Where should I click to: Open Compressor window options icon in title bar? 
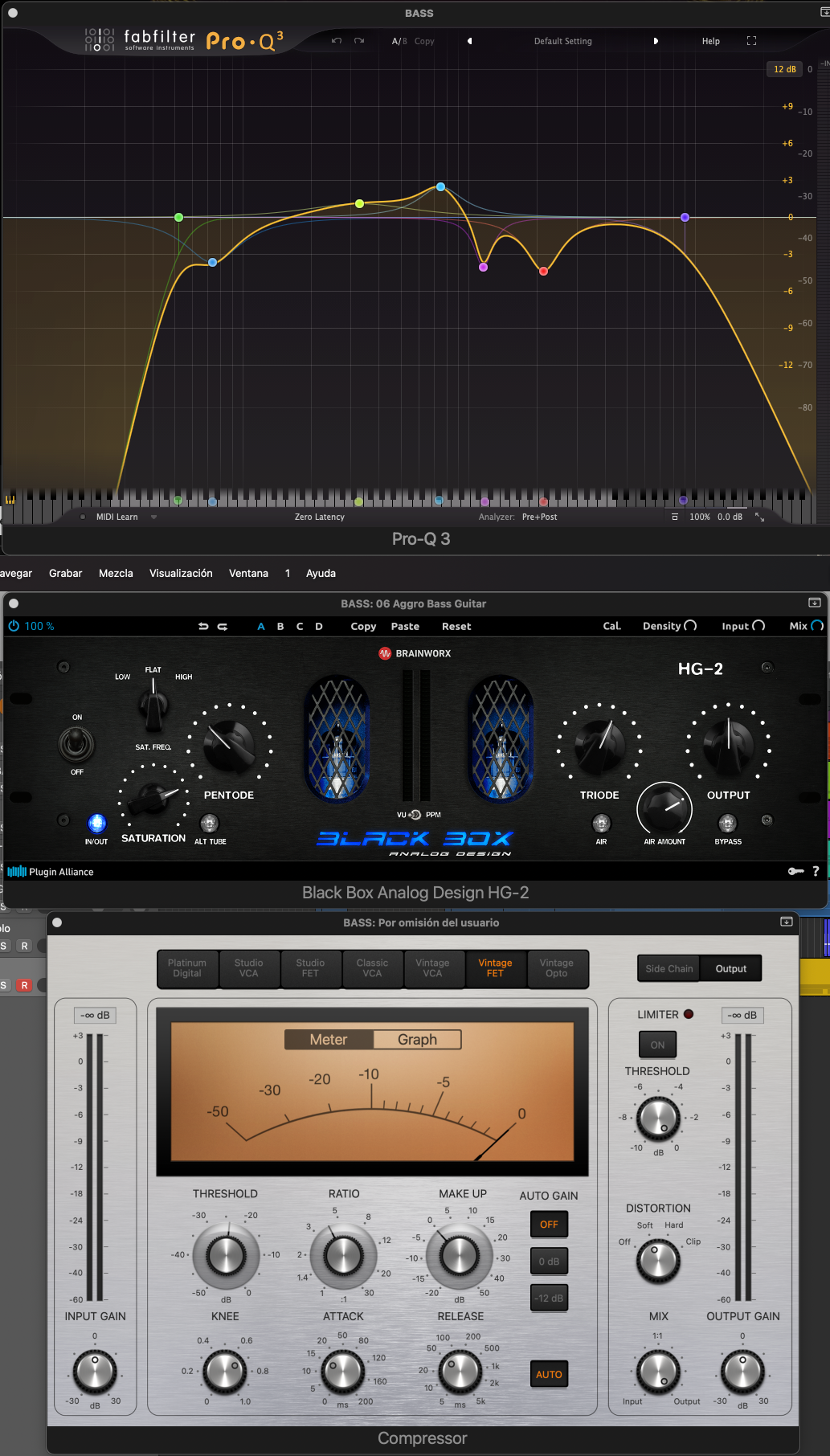(786, 922)
